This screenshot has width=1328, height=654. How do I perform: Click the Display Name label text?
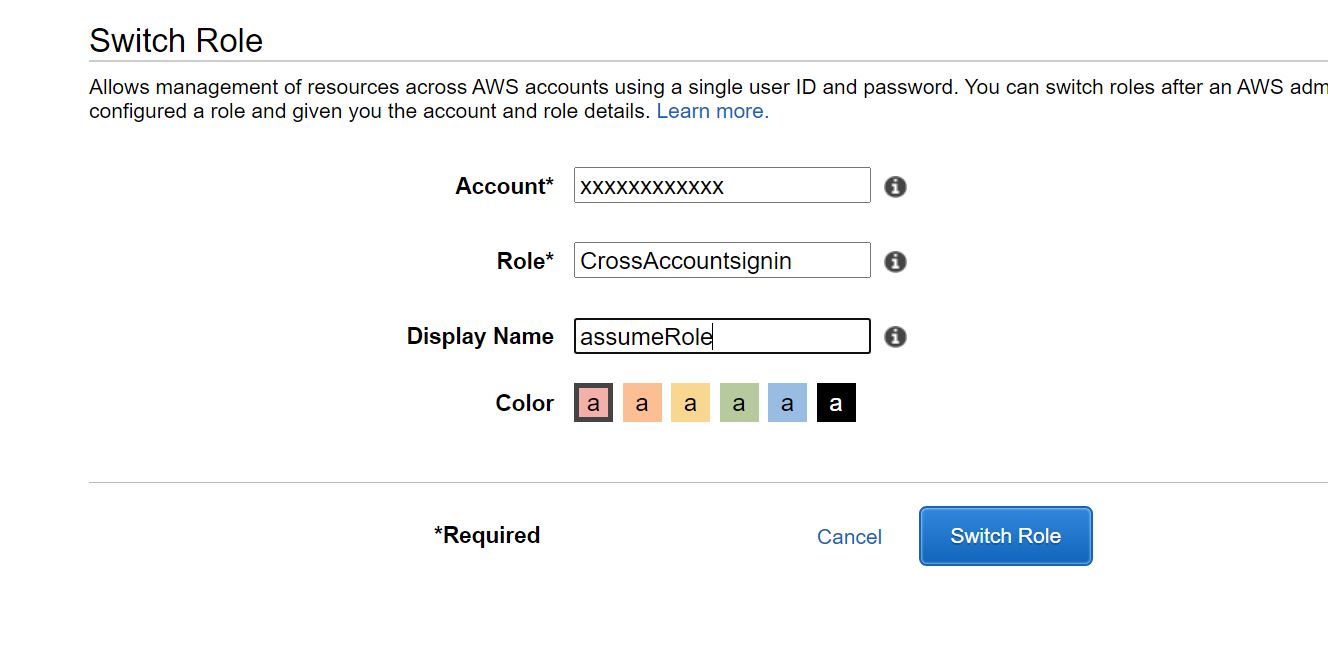(x=480, y=336)
